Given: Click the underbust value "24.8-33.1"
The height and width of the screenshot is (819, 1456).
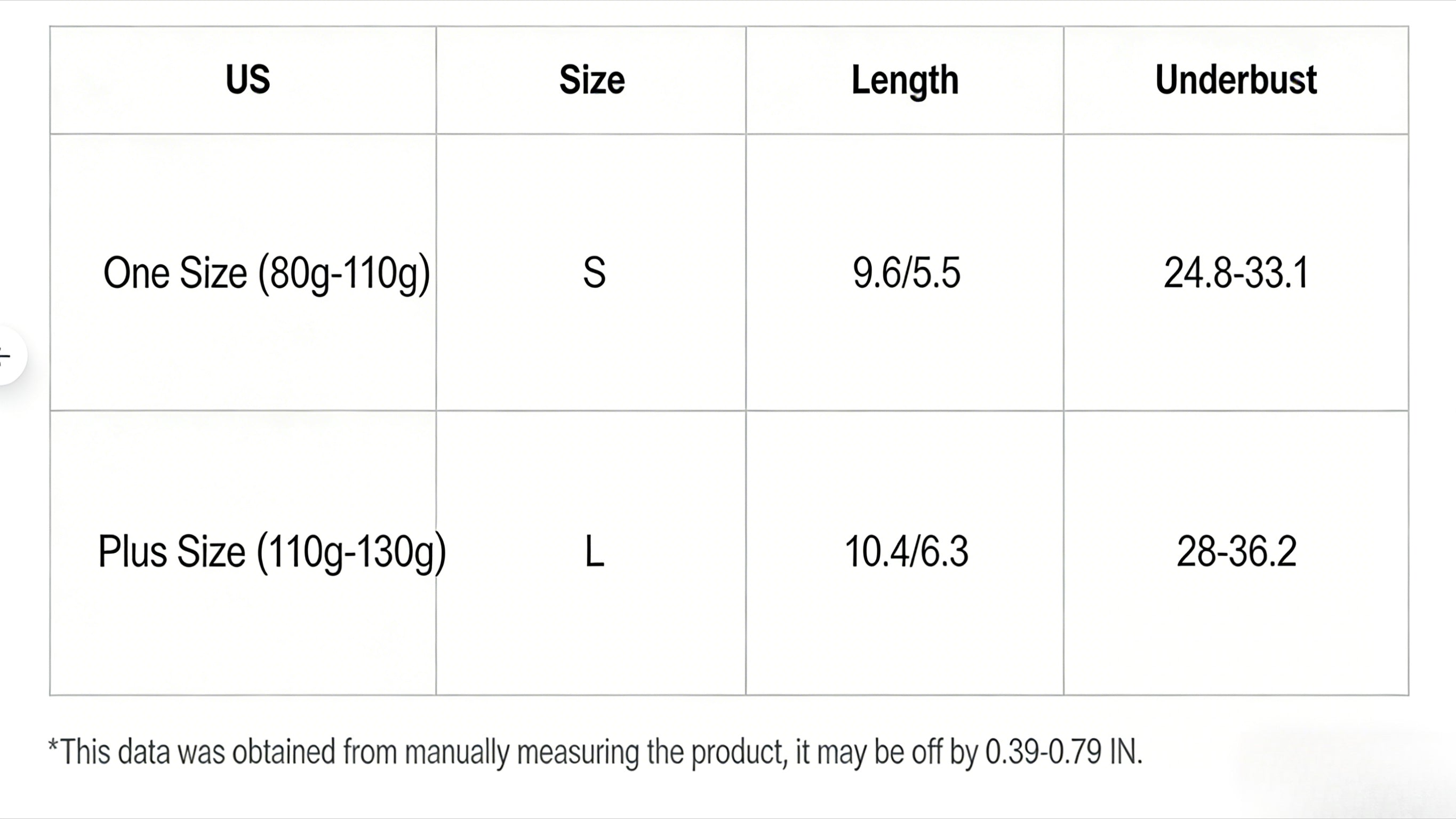Looking at the screenshot, I should 1236,273.
